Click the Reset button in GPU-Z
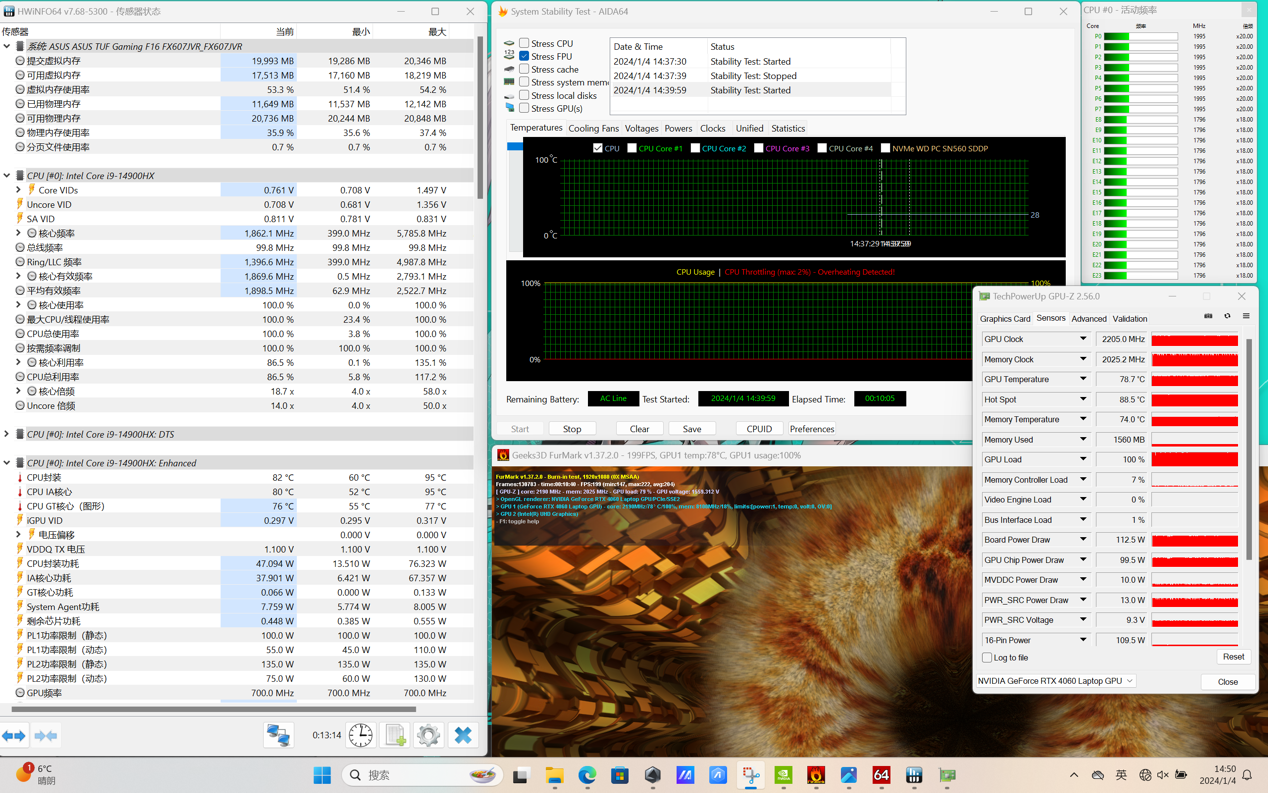The image size is (1268, 793). (x=1233, y=657)
